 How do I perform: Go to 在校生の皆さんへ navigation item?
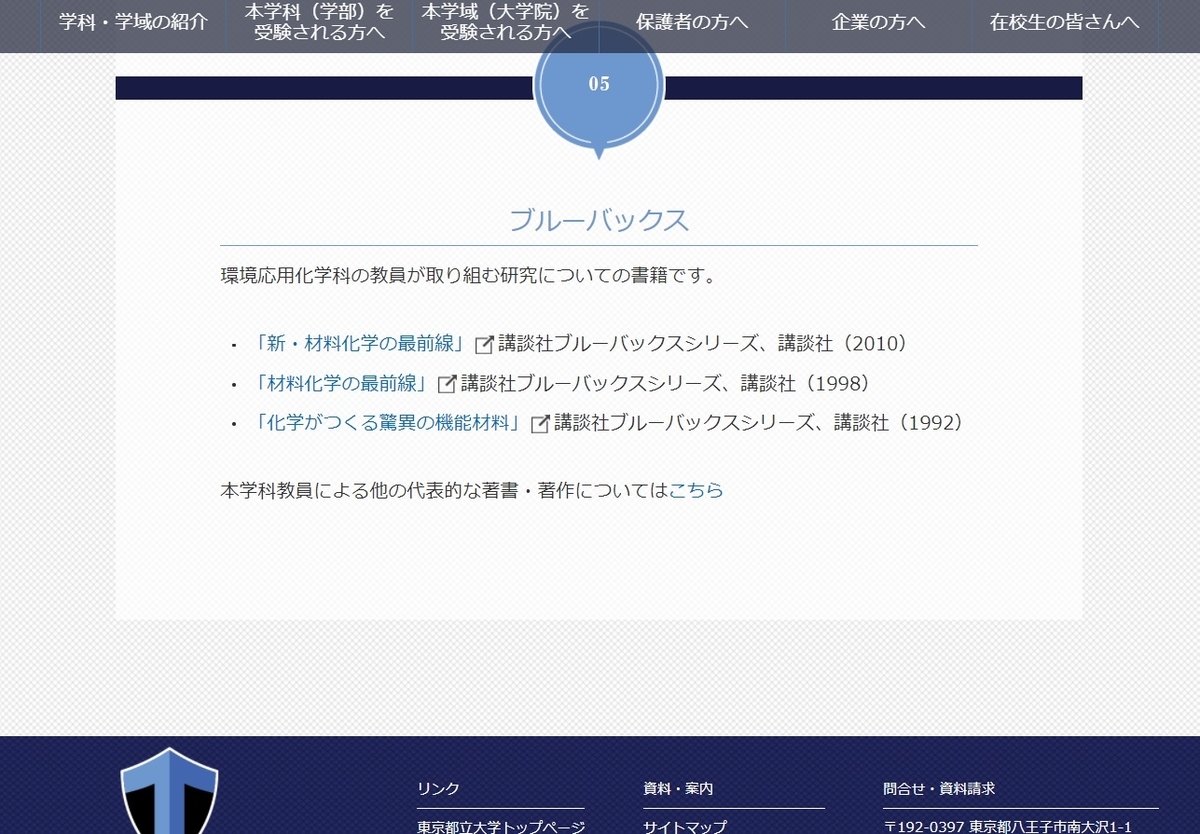tap(1064, 22)
